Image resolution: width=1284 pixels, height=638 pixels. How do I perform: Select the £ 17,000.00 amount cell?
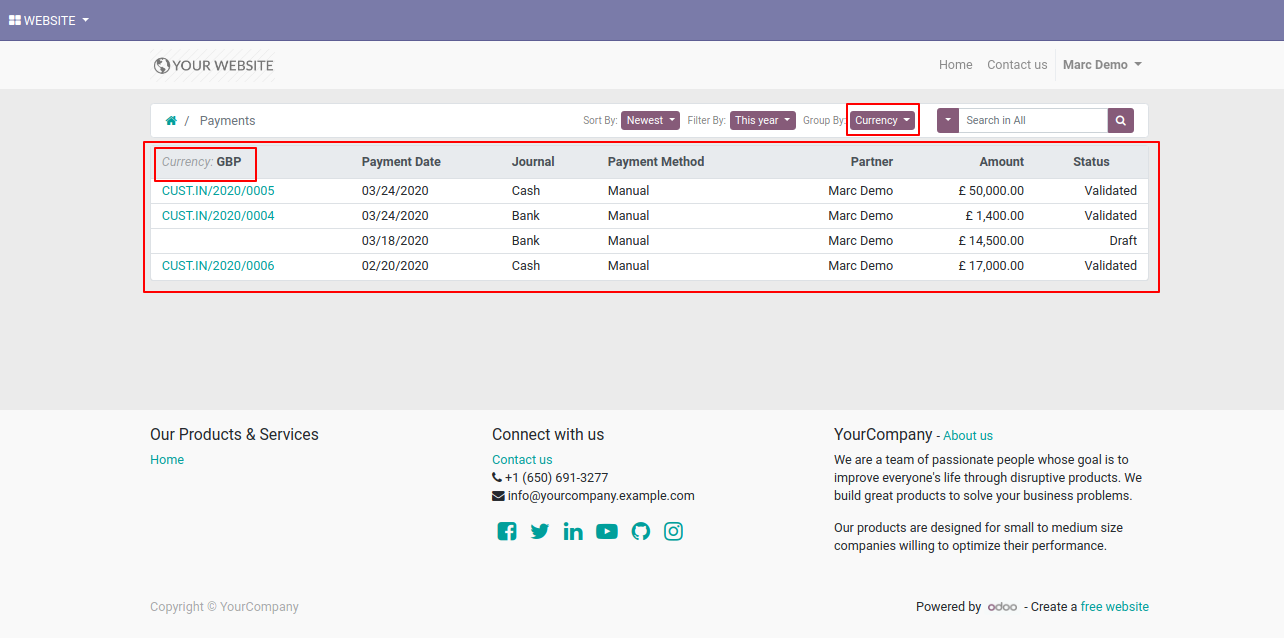pos(991,266)
